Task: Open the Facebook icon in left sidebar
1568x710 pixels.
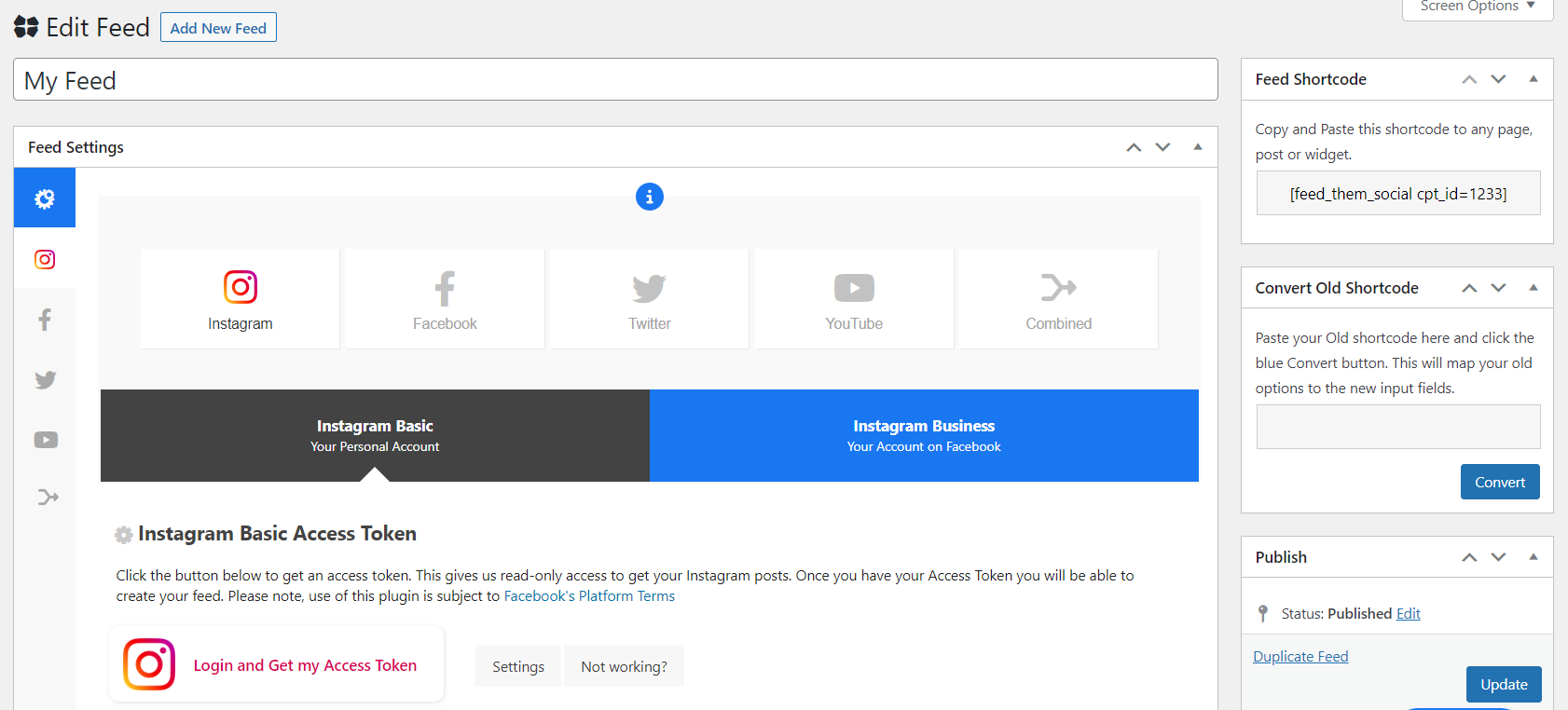Action: [x=45, y=320]
